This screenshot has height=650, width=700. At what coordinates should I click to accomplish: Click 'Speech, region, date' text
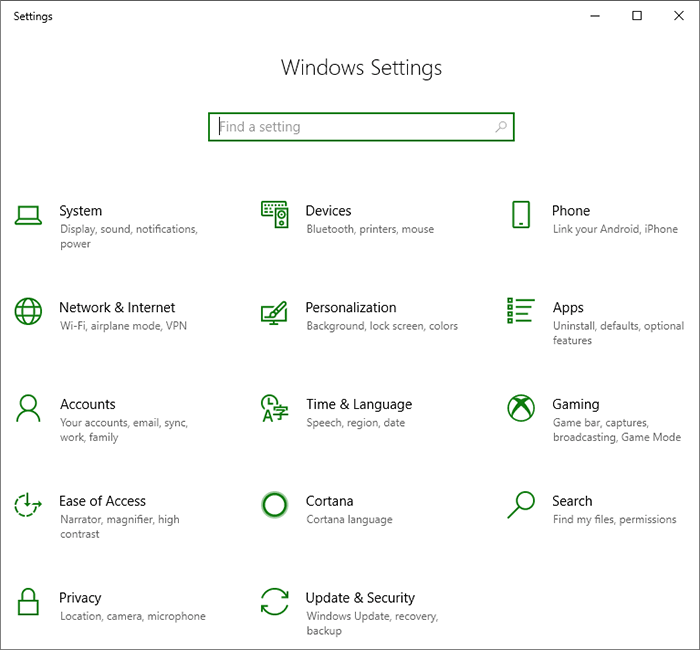coord(356,423)
